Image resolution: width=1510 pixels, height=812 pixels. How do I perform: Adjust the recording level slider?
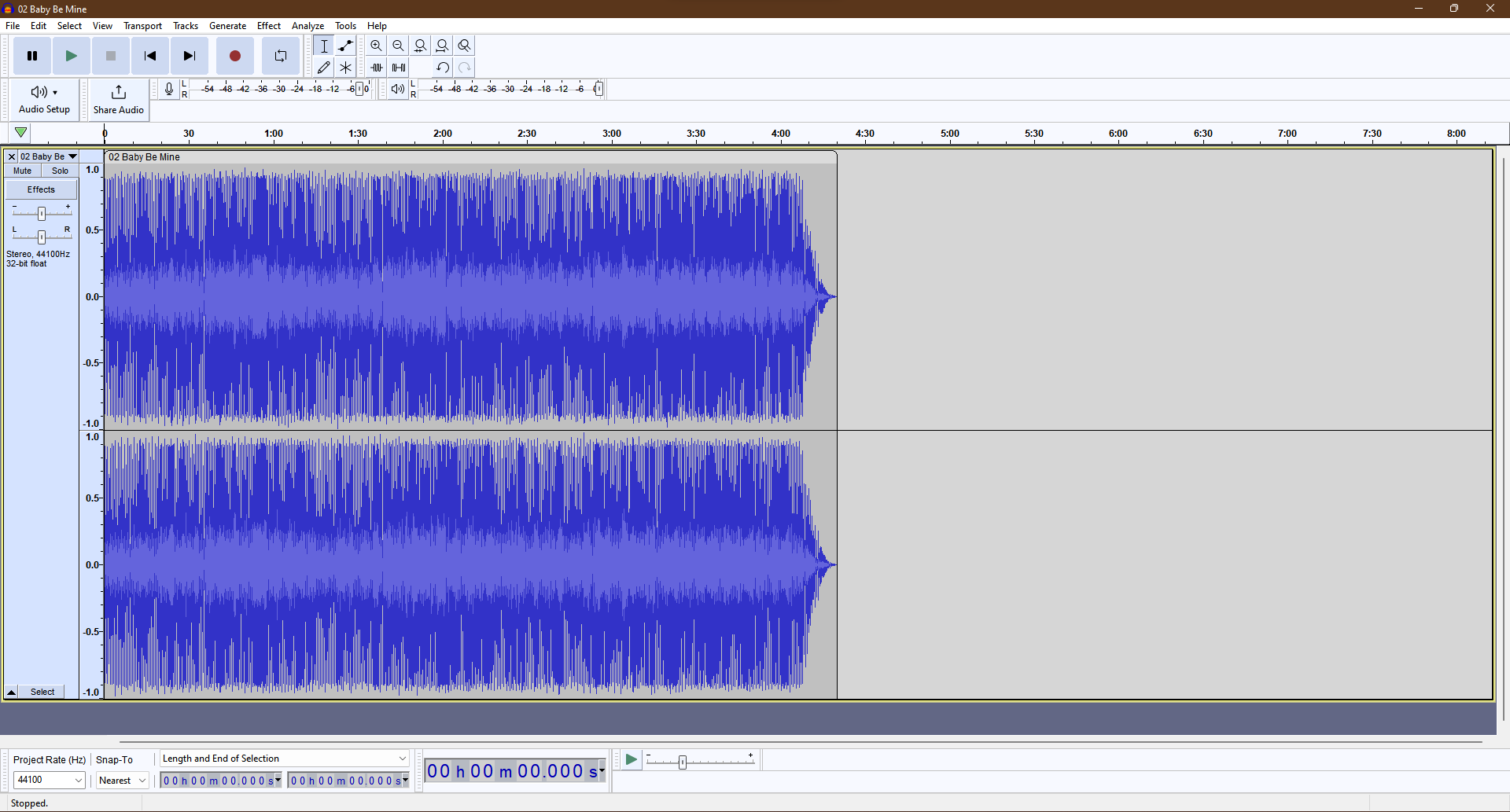coord(360,89)
